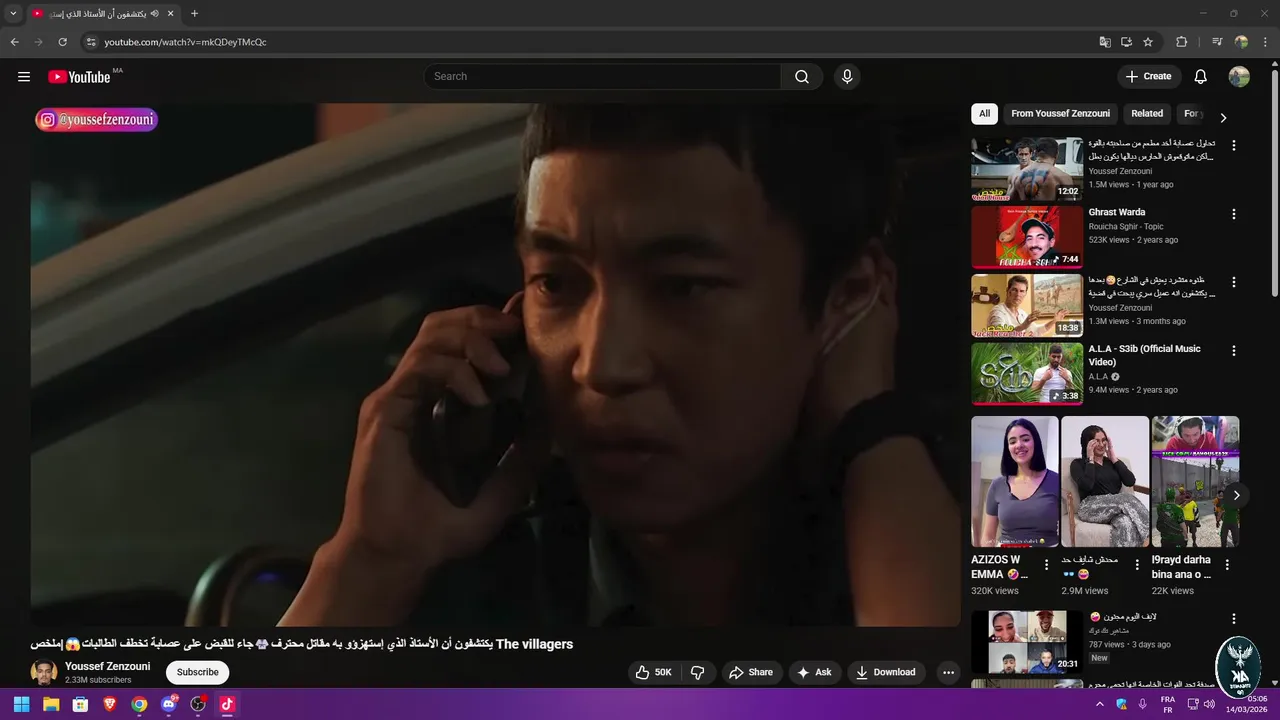Select the Related filter chip

[1147, 114]
